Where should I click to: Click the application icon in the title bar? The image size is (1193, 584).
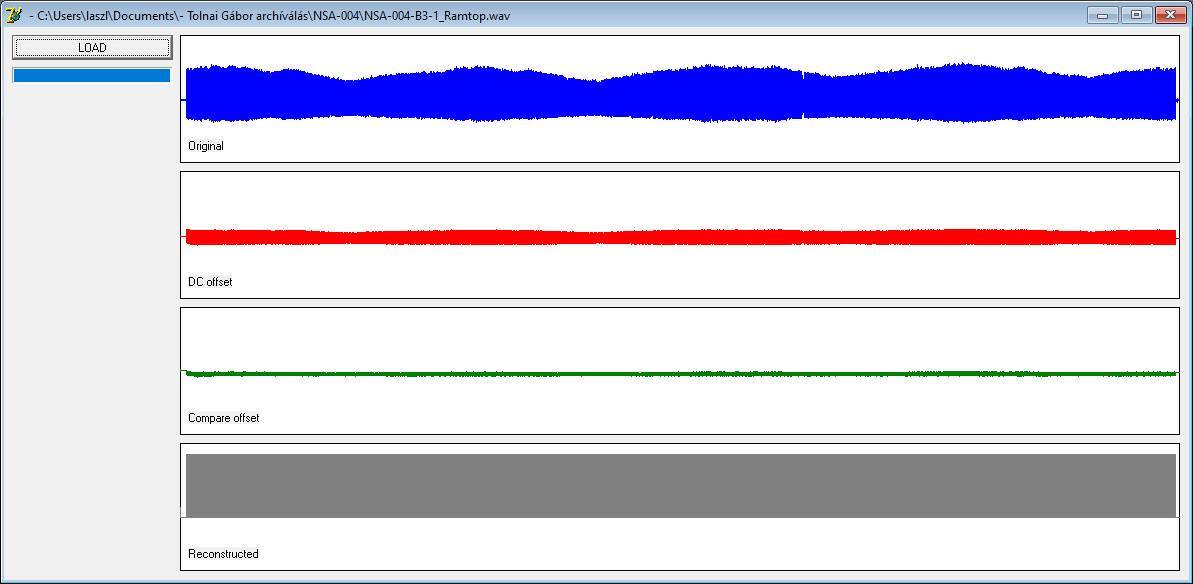pos(13,15)
